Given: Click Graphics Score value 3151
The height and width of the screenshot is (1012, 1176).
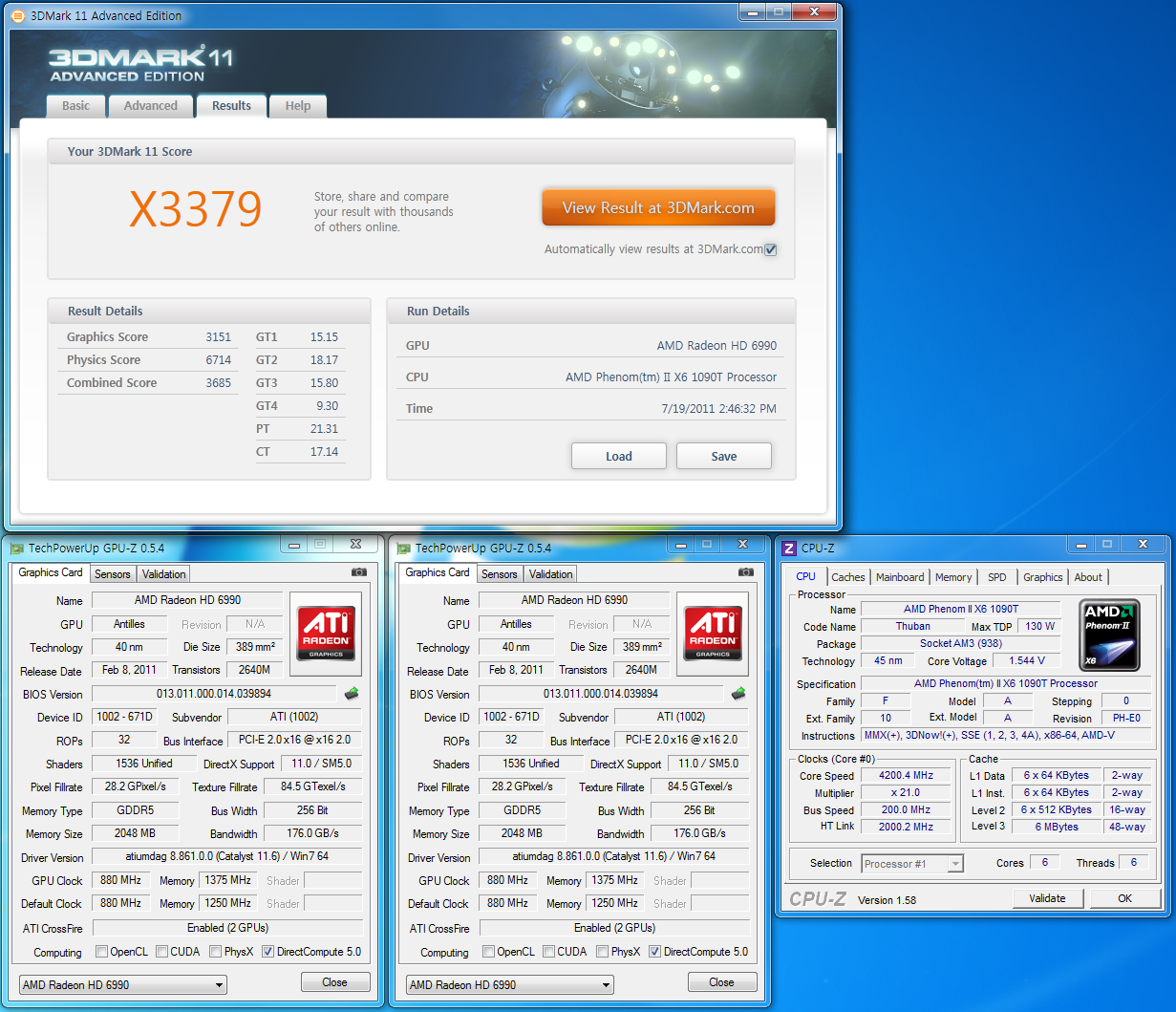Looking at the screenshot, I should click(219, 337).
